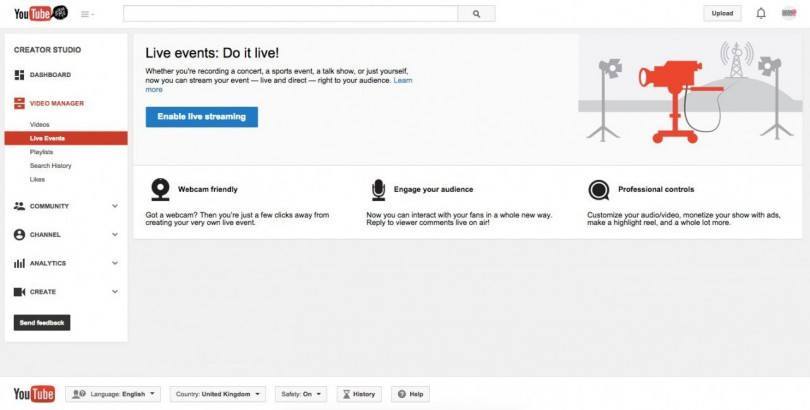Open the Dashboard section label
Screen dimensions: 810x410
point(50,75)
